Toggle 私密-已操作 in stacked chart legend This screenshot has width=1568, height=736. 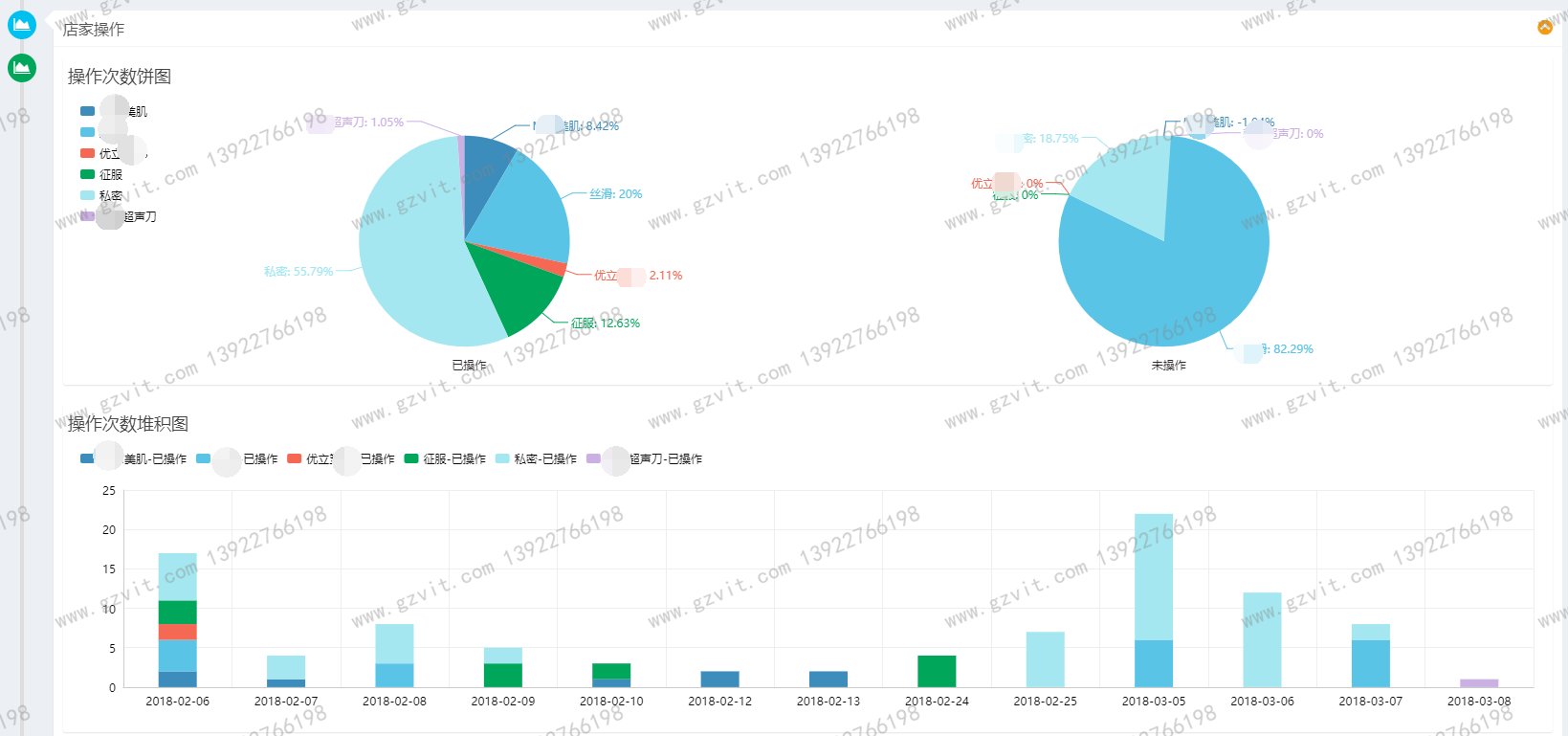(x=536, y=458)
